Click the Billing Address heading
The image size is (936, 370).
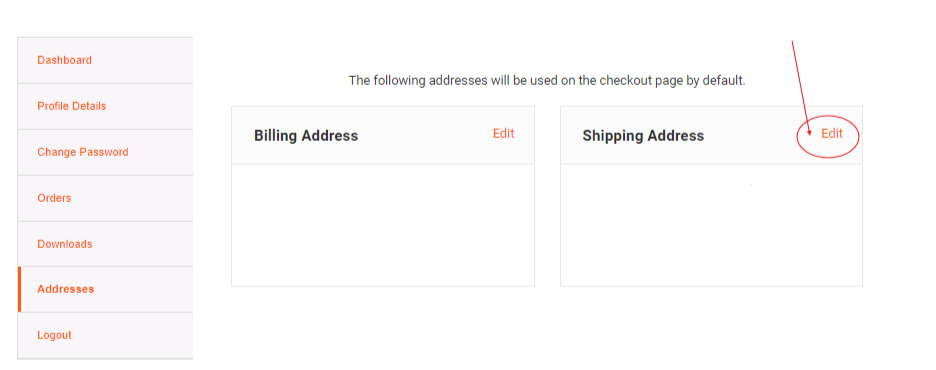tap(306, 135)
